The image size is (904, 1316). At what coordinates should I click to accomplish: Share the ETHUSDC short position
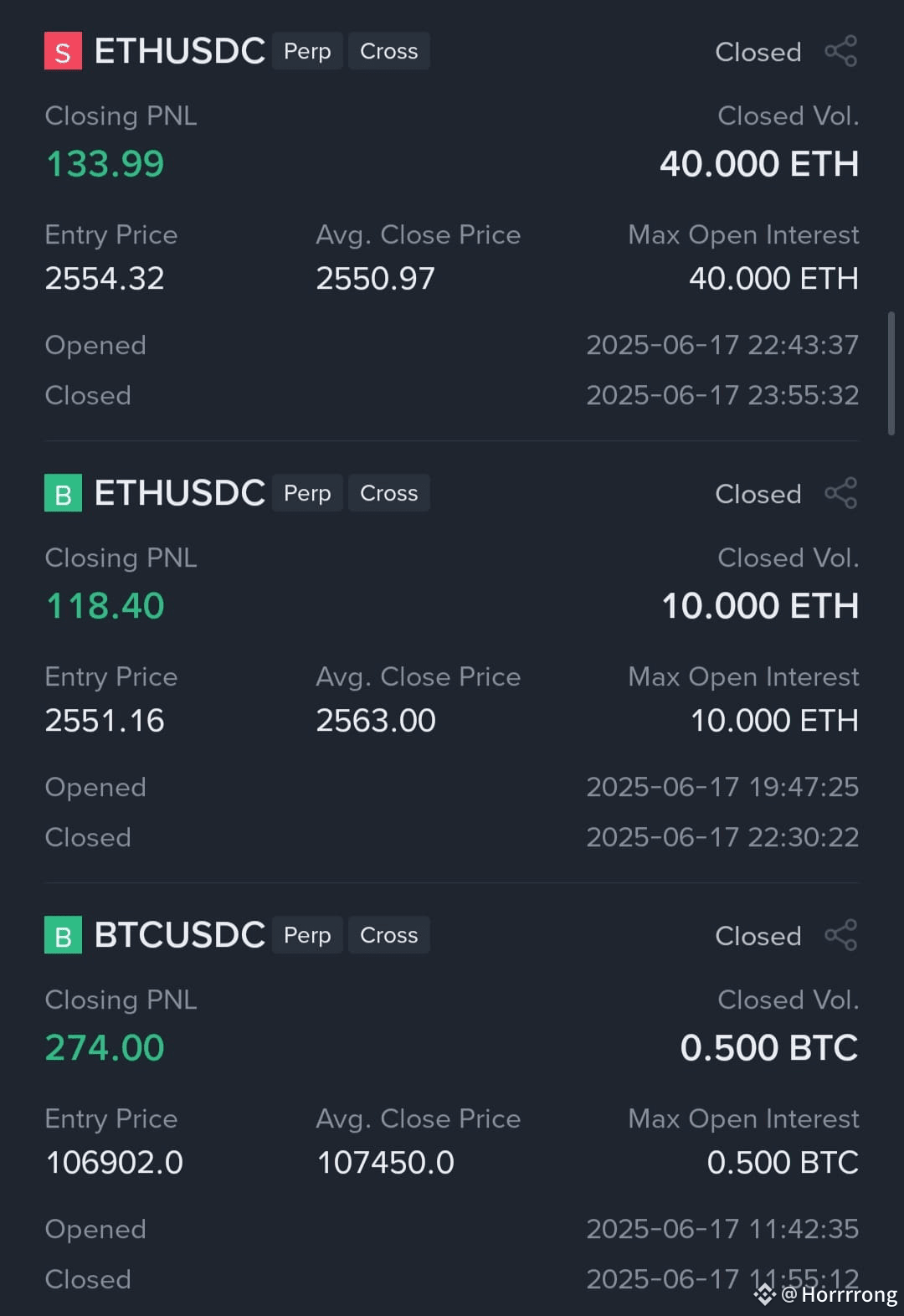pyautogui.click(x=840, y=51)
